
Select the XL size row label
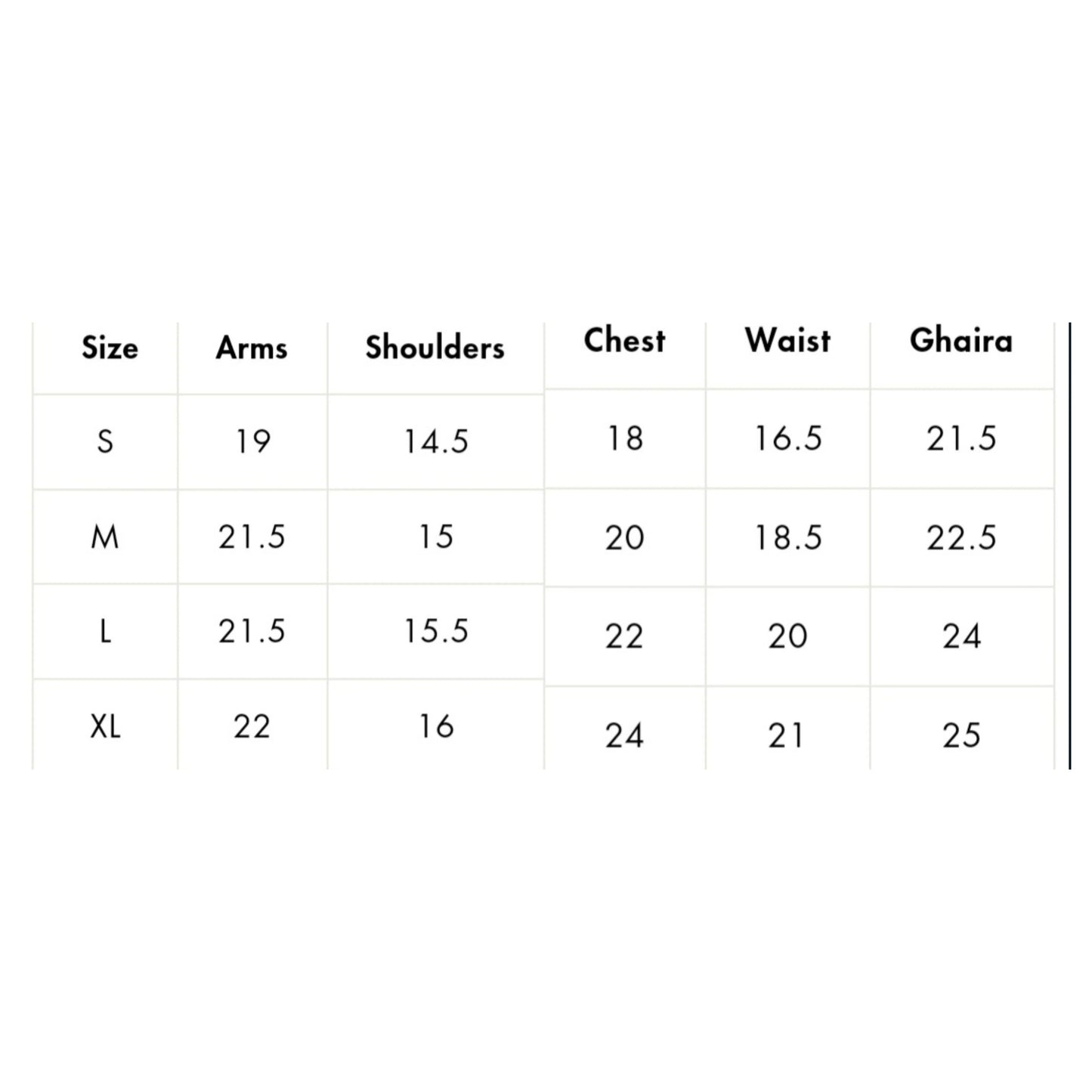[x=105, y=727]
